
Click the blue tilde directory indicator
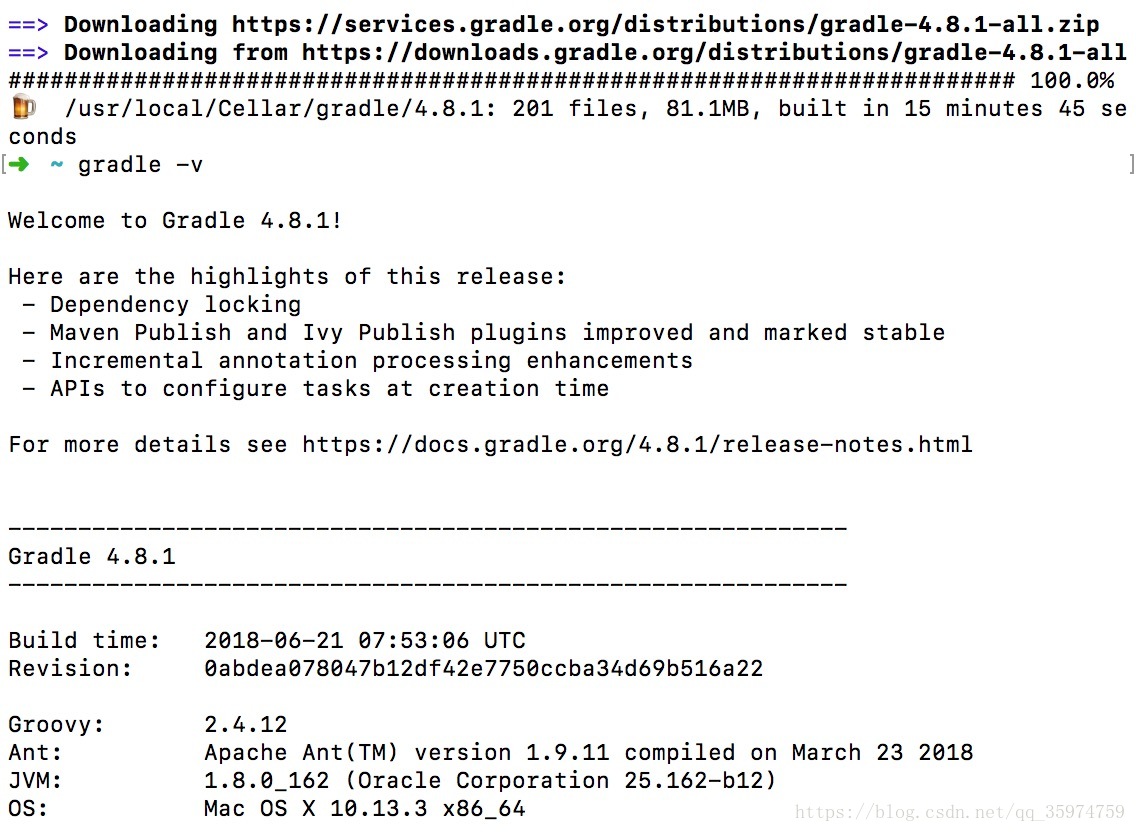click(x=57, y=165)
